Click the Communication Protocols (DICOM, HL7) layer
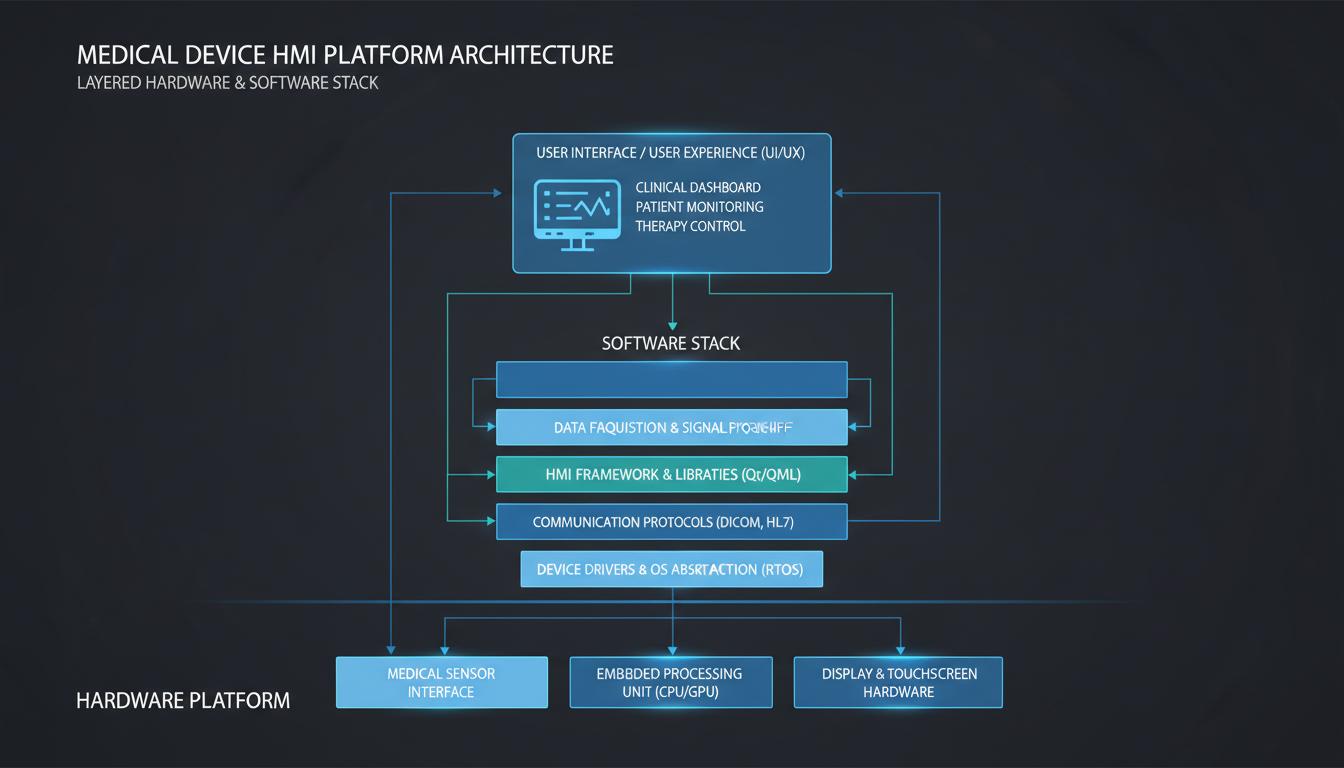Image resolution: width=1344 pixels, height=768 pixels. 671,521
